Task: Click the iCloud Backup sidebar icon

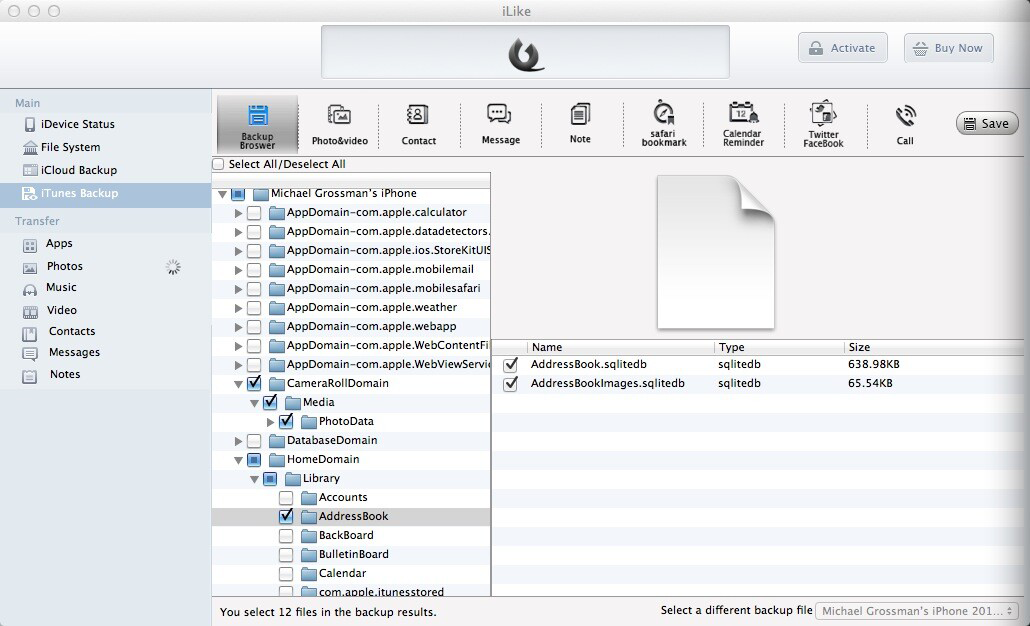Action: [x=30, y=170]
